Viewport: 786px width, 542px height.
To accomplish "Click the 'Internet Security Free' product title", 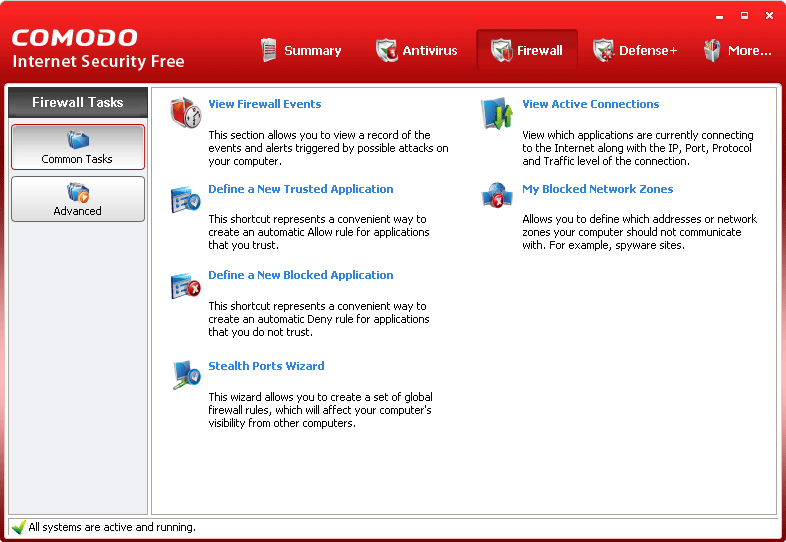I will click(98, 61).
